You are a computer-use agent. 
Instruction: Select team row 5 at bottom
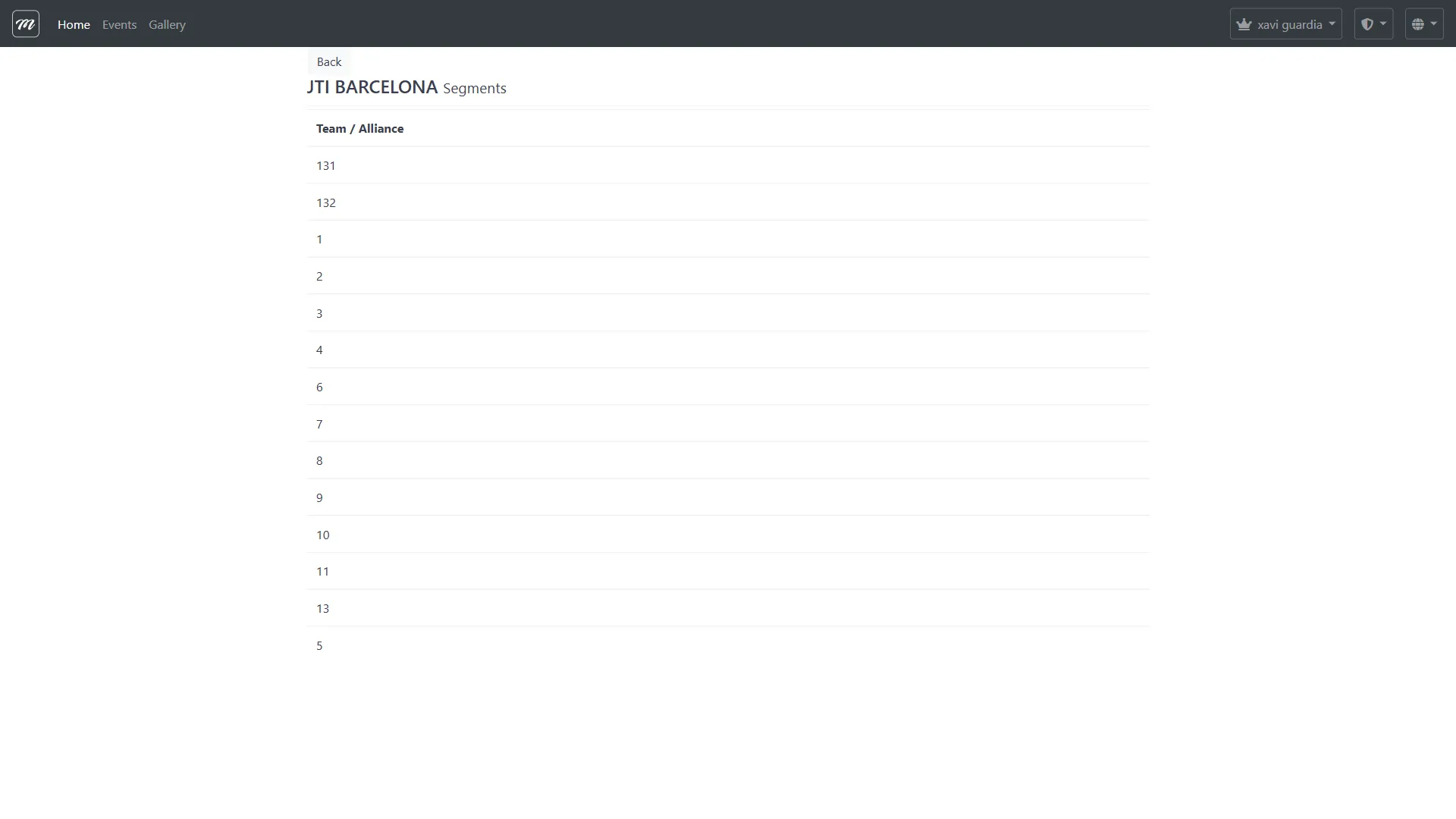coord(319,645)
